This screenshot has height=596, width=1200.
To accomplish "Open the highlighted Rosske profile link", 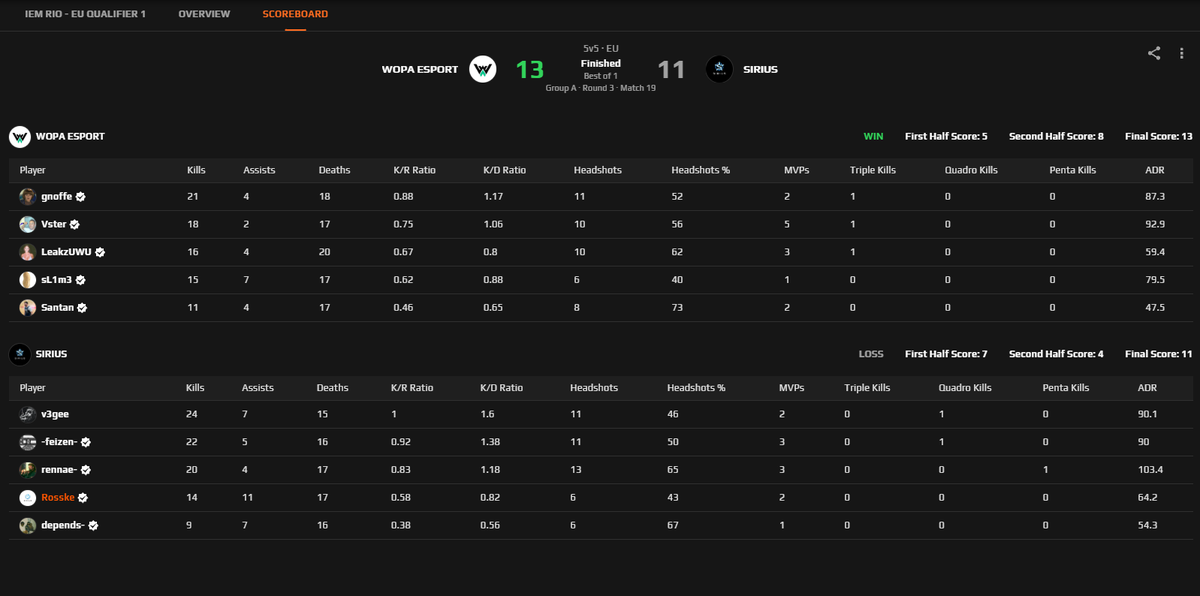I will (58, 498).
